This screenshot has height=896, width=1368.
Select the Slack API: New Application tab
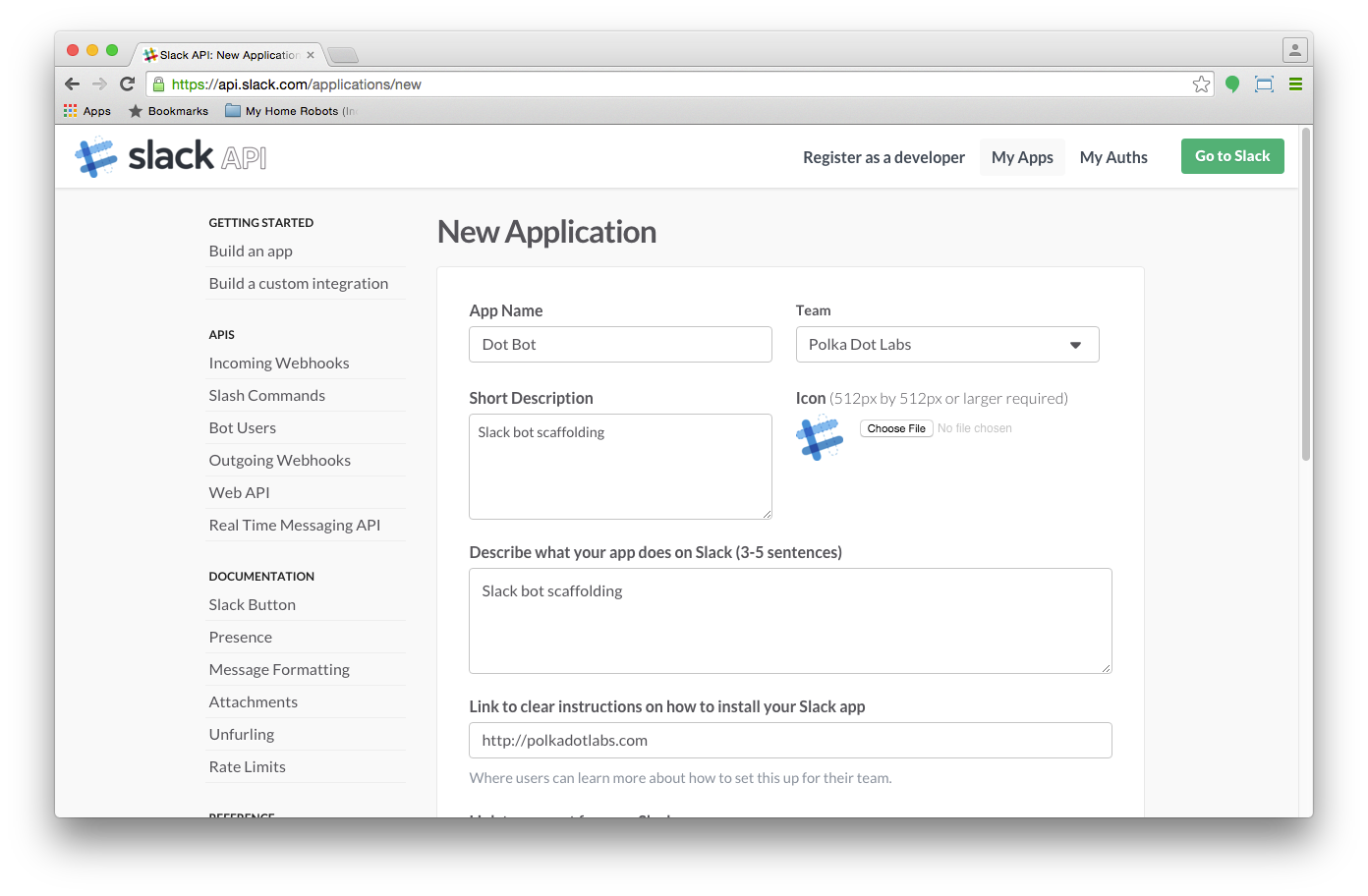click(228, 55)
